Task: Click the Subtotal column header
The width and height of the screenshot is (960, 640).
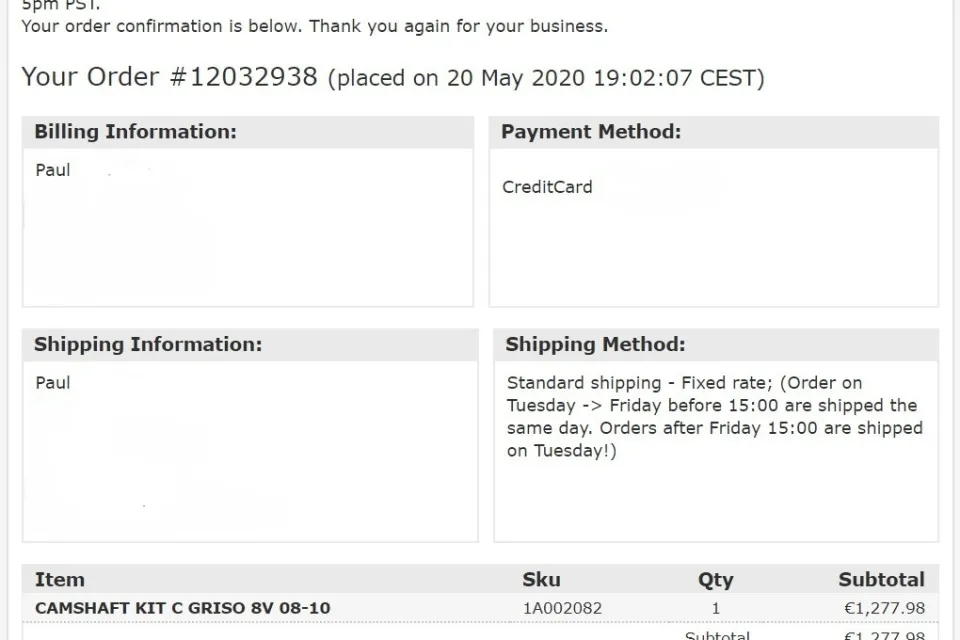Action: tap(881, 580)
